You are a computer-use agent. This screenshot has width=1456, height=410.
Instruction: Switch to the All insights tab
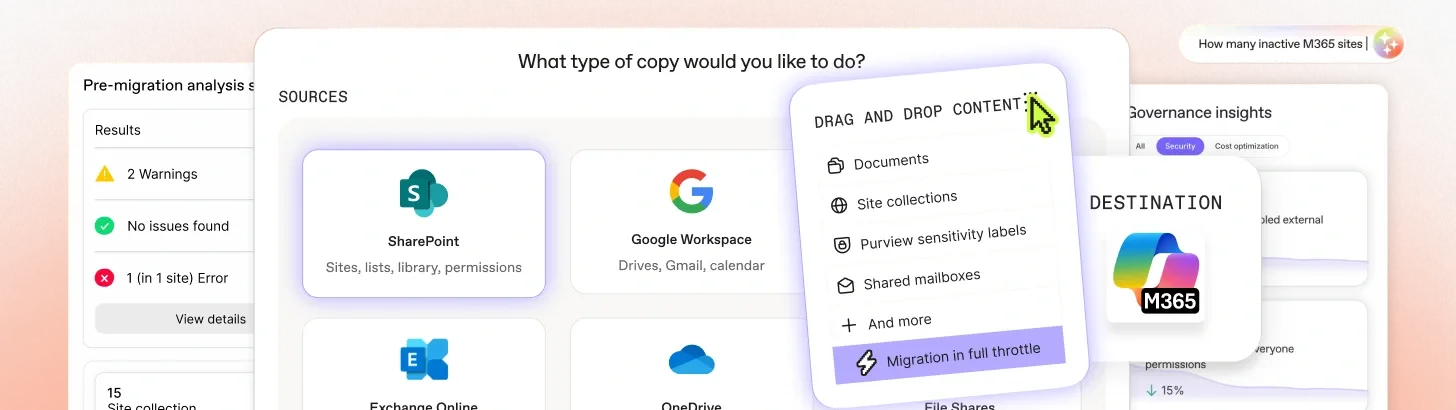coord(1140,146)
